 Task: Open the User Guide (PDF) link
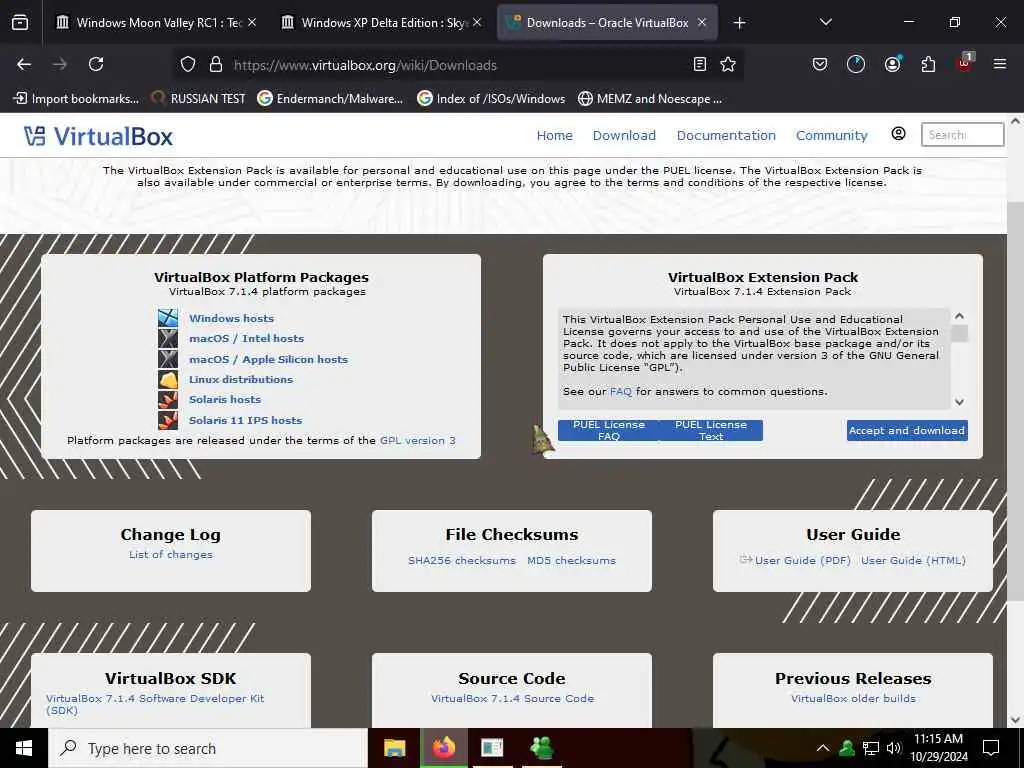(x=803, y=560)
